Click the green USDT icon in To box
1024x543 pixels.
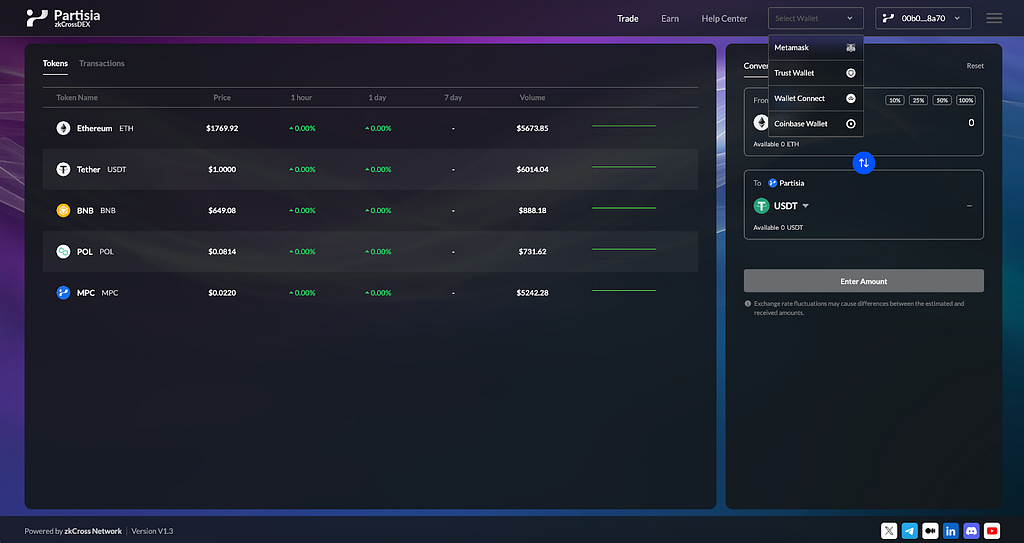[761, 206]
